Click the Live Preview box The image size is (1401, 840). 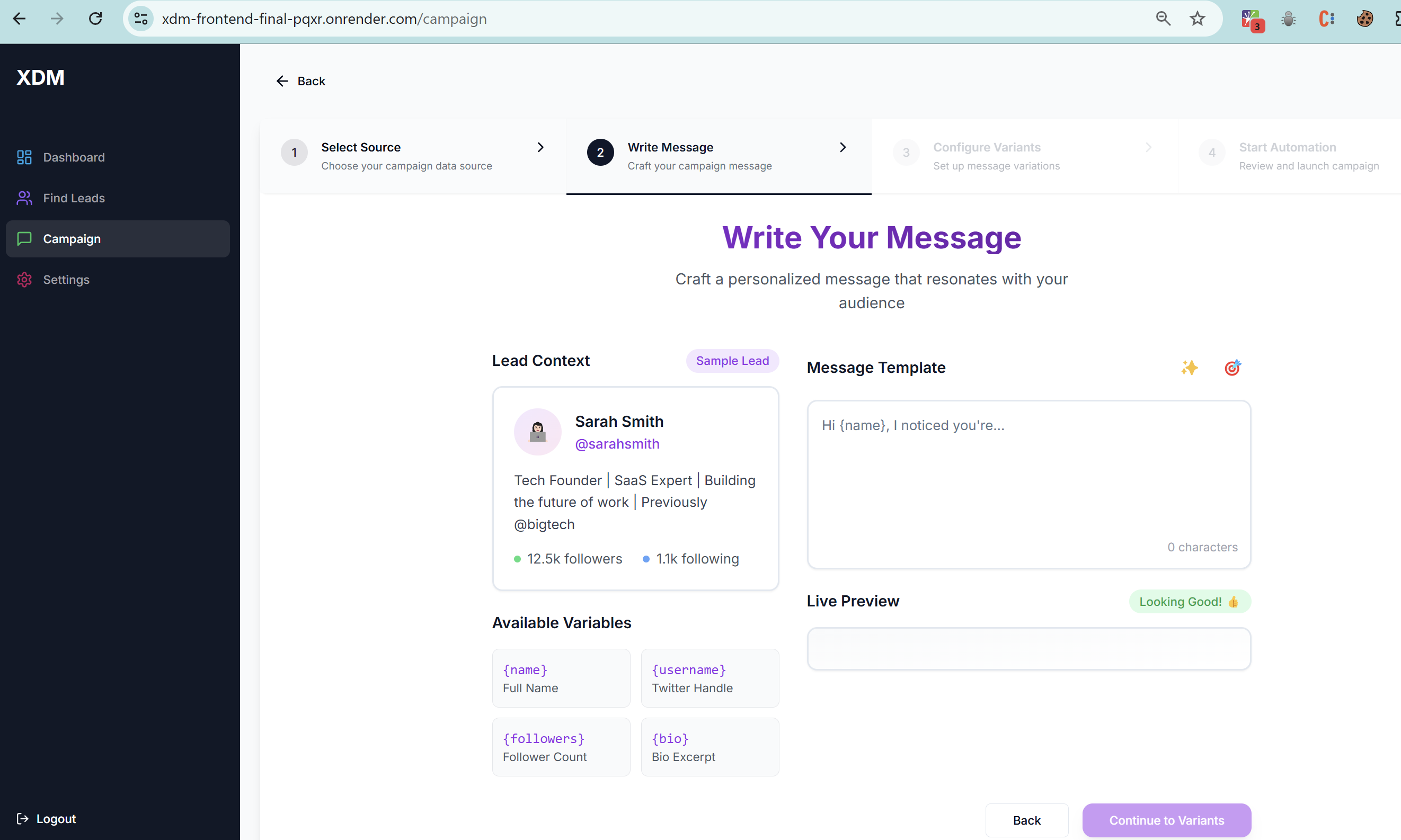[x=1029, y=649]
